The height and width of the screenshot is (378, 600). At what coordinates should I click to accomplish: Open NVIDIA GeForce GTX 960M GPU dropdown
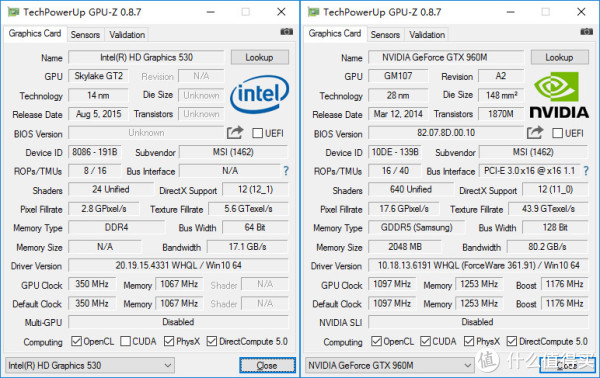390,365
